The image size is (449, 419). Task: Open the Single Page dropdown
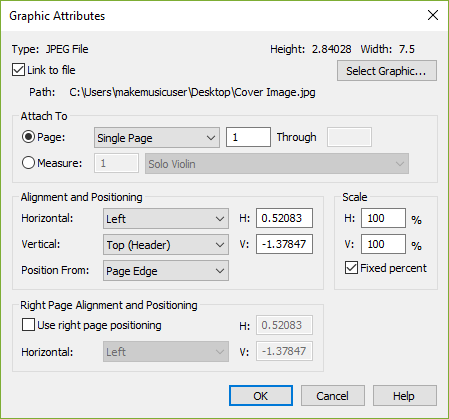click(x=157, y=137)
